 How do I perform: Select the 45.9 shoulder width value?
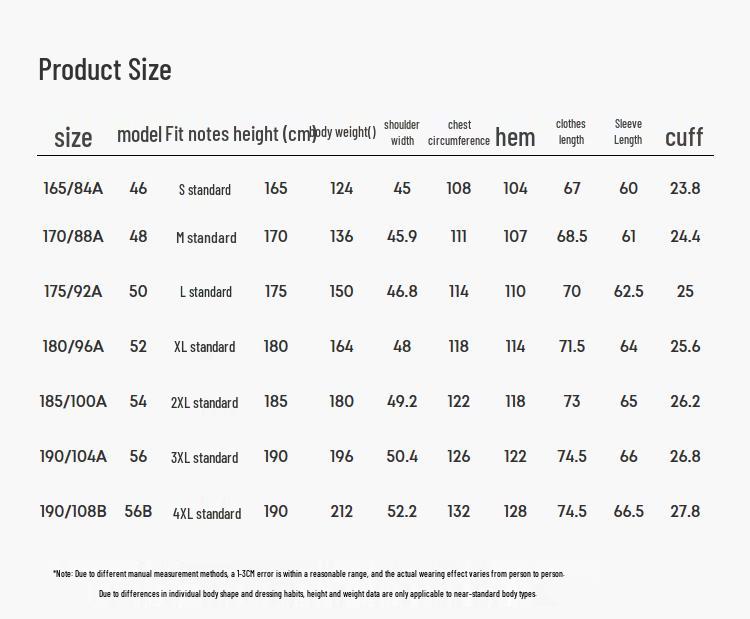(402, 237)
